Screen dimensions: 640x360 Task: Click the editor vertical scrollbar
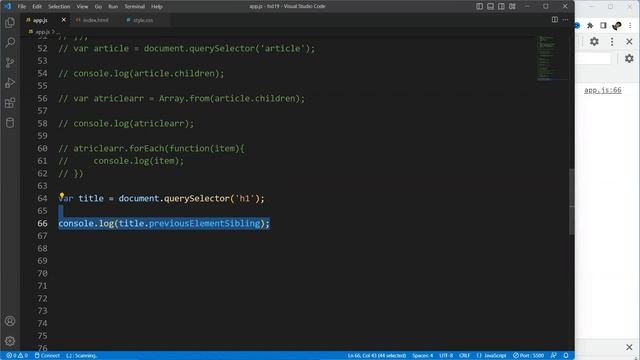pos(571,202)
